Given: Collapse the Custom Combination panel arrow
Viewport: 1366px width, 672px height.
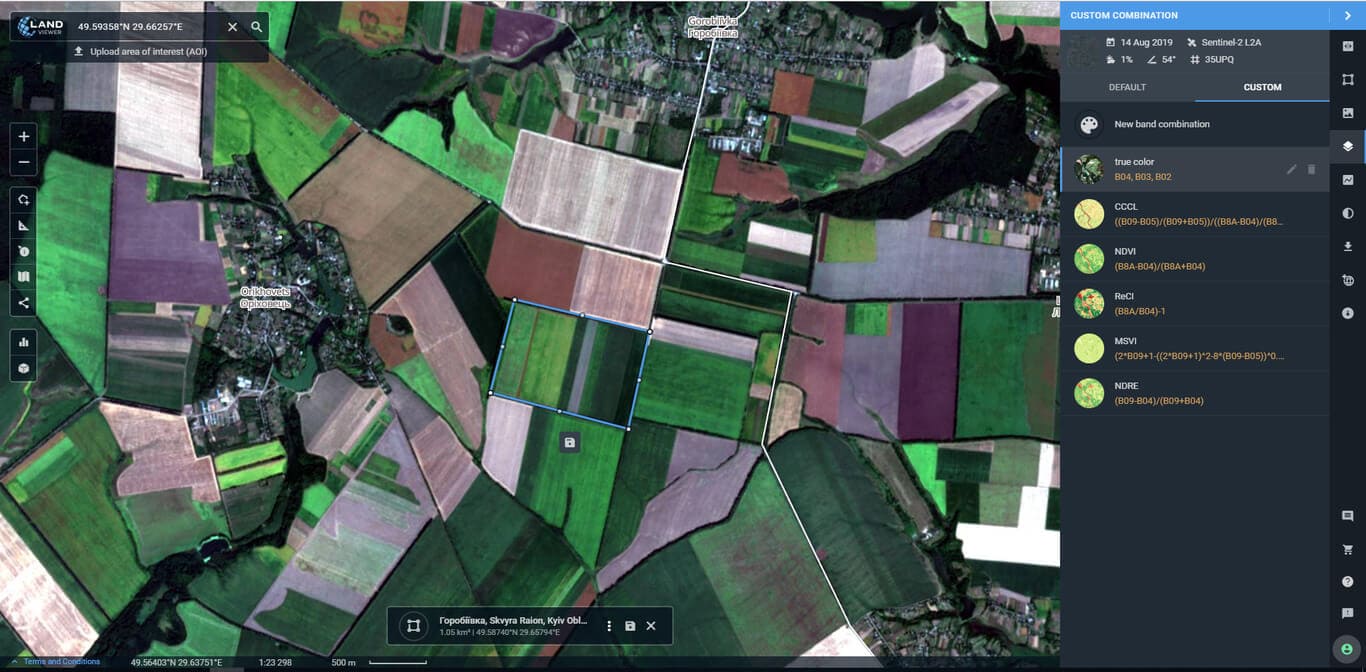Looking at the screenshot, I should pyautogui.click(x=1347, y=16).
